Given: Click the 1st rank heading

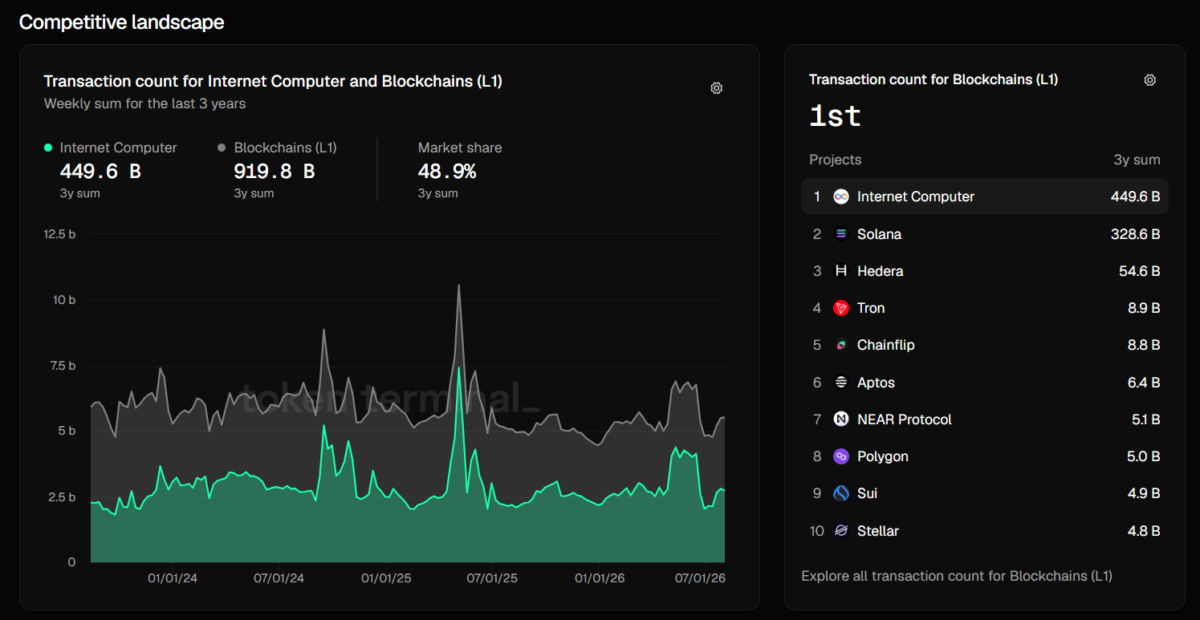Looking at the screenshot, I should point(835,116).
